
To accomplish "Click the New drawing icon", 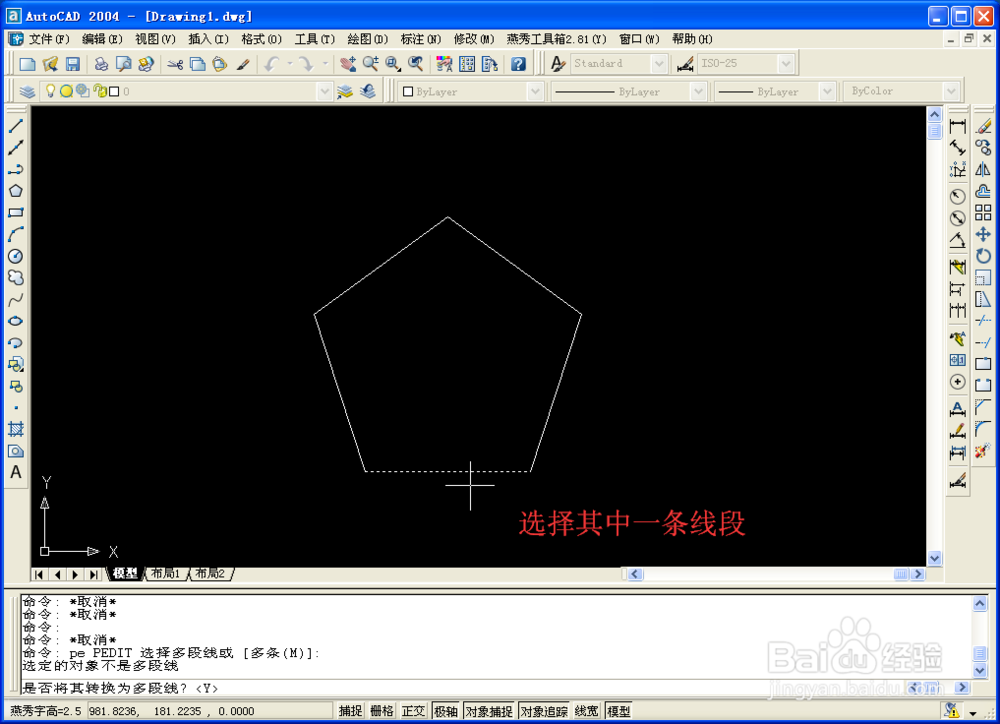I will 27,64.
